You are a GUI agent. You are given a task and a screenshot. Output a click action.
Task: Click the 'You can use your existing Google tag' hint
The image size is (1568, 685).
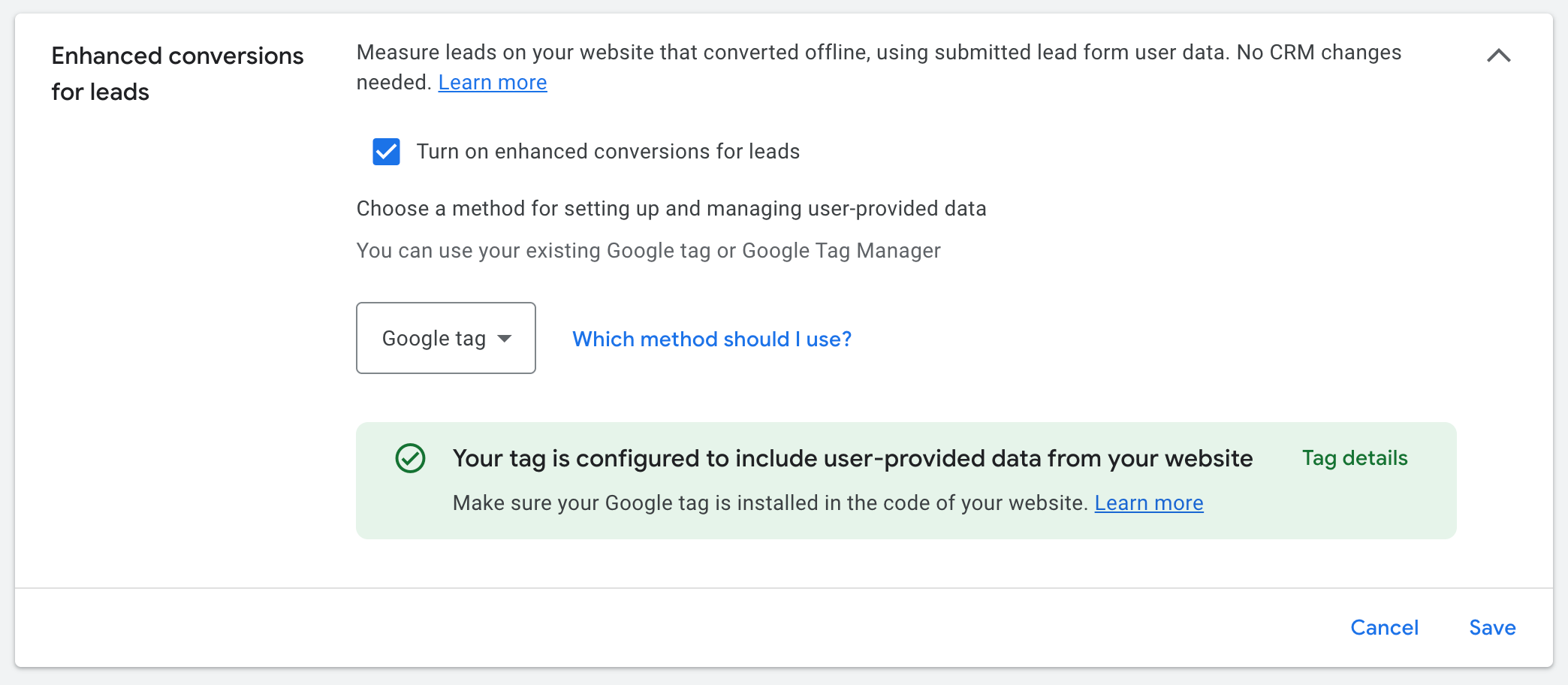(648, 251)
